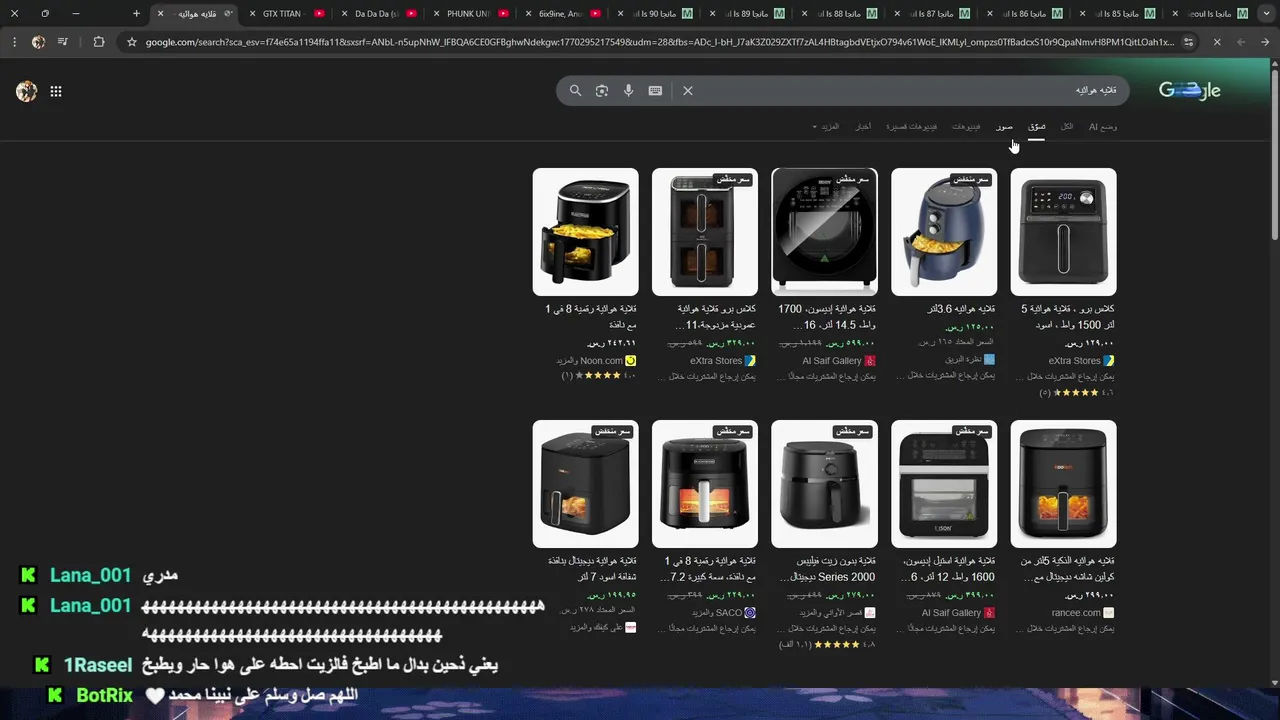Open the Chrome profile avatar in the toolbar
Viewport: 1280px width, 720px height.
38,42
